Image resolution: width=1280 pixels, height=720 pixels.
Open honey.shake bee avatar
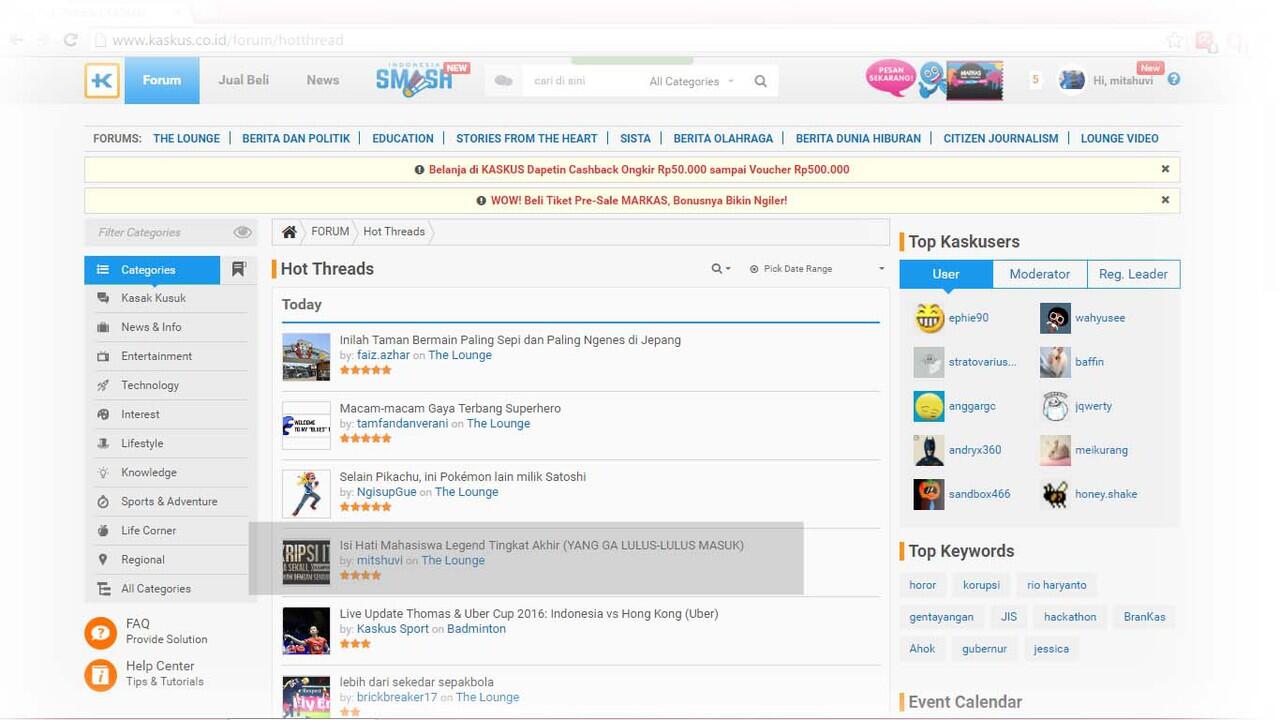point(1055,494)
